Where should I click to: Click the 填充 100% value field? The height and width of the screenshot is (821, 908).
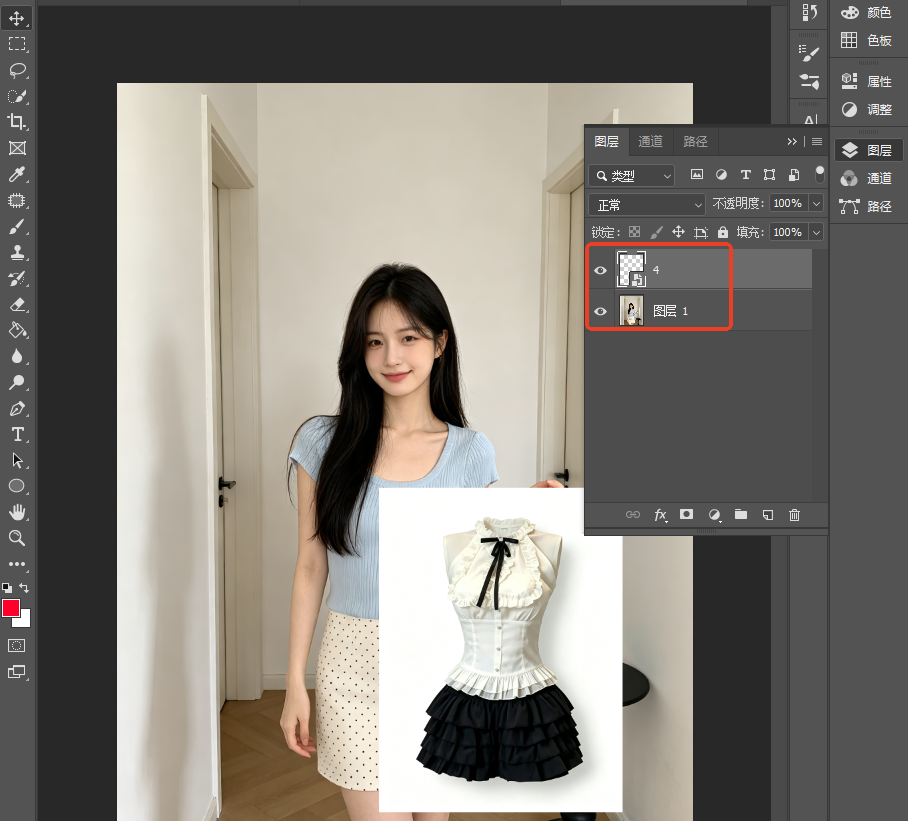pos(789,232)
